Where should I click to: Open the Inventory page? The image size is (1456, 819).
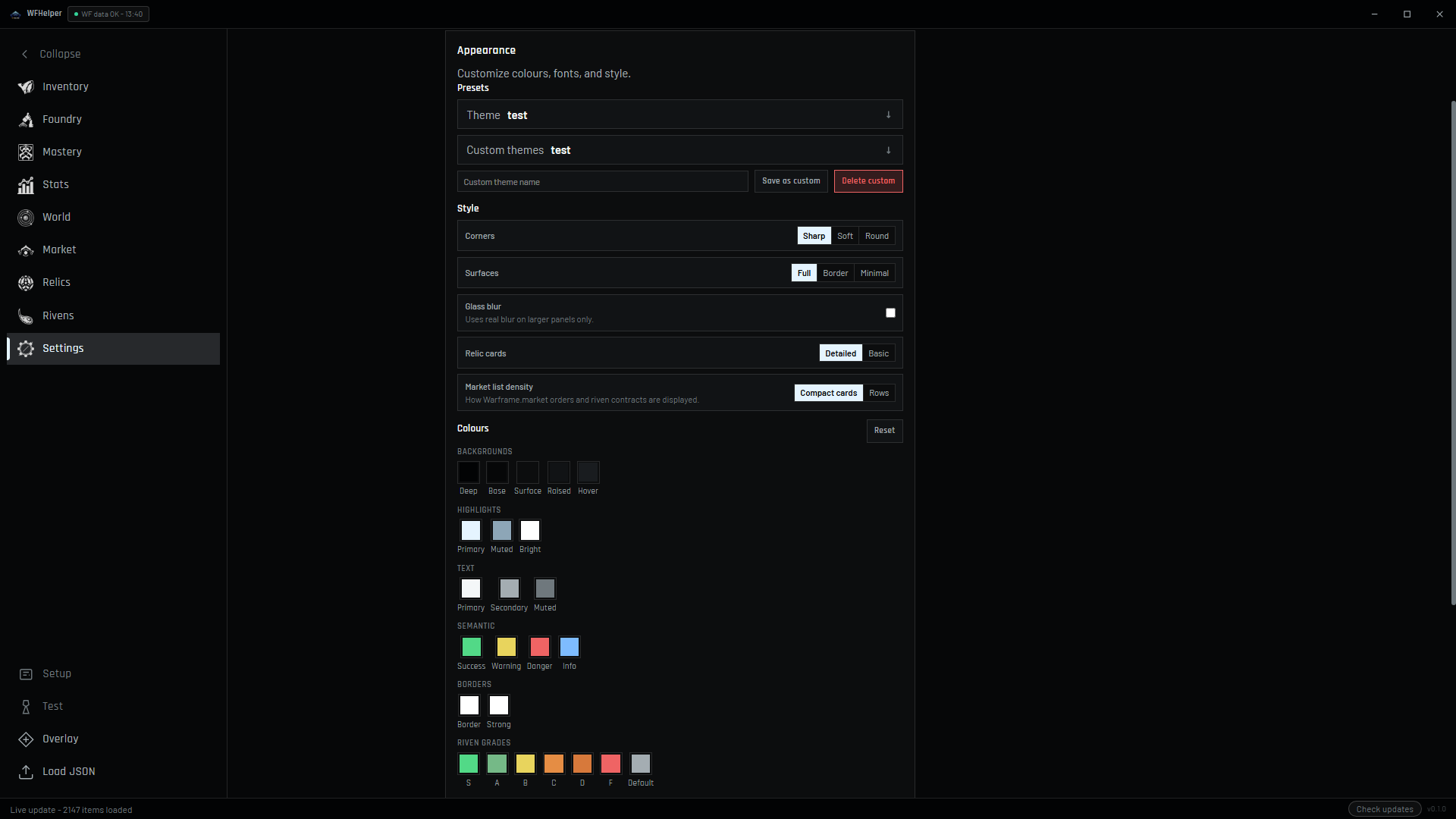[x=113, y=86]
